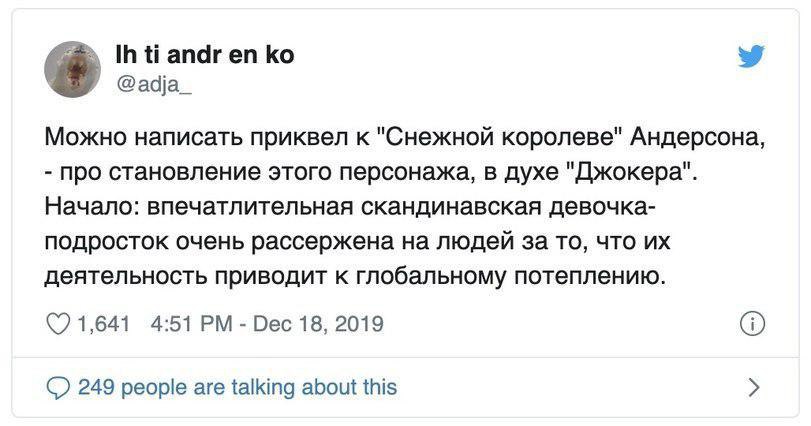Image resolution: width=811 pixels, height=426 pixels.
Task: Click the 4:51 PM - Dec 18, 2019 timestamp
Action: tap(267, 324)
